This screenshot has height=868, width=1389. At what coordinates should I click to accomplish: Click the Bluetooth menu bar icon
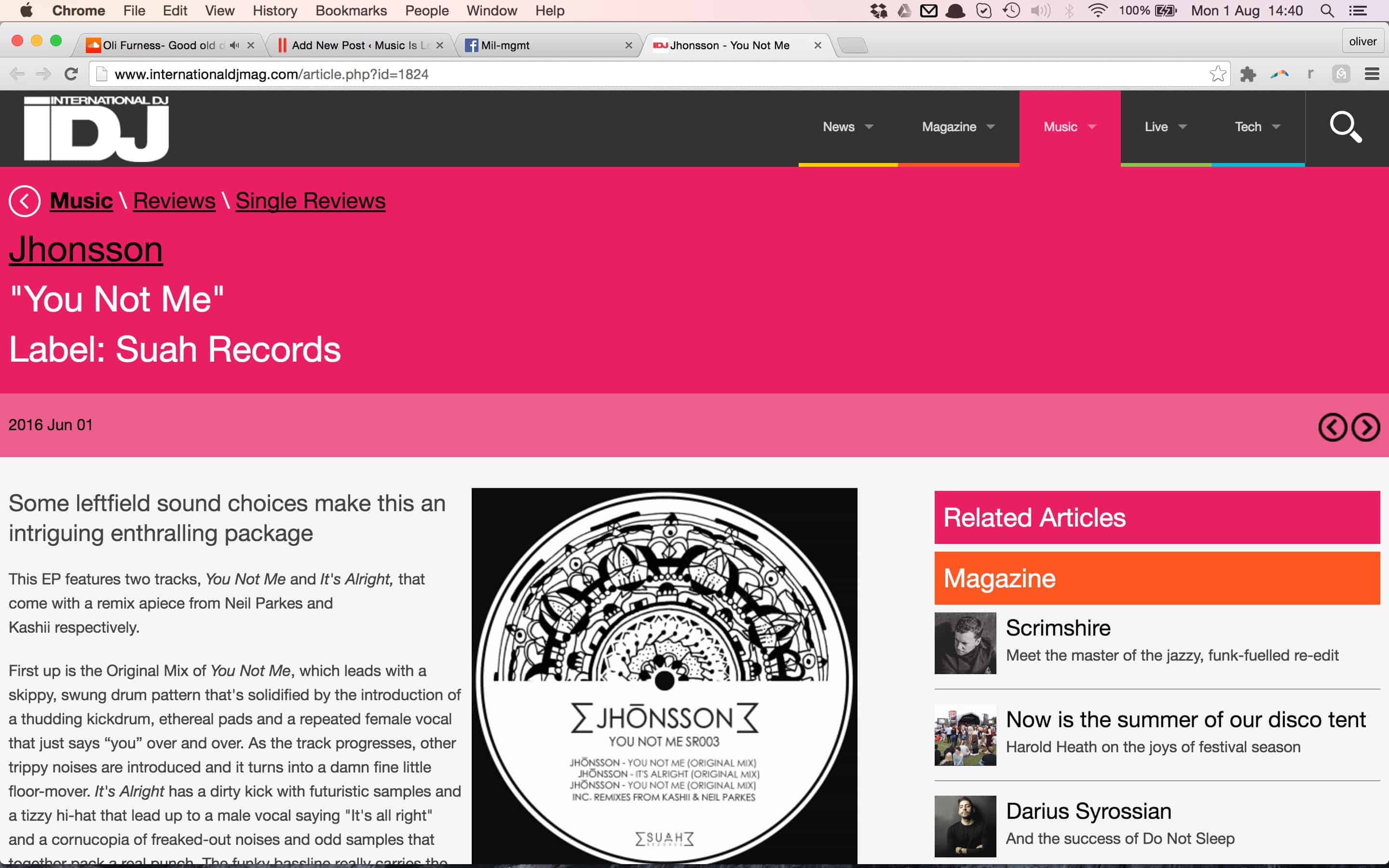[x=1069, y=10]
